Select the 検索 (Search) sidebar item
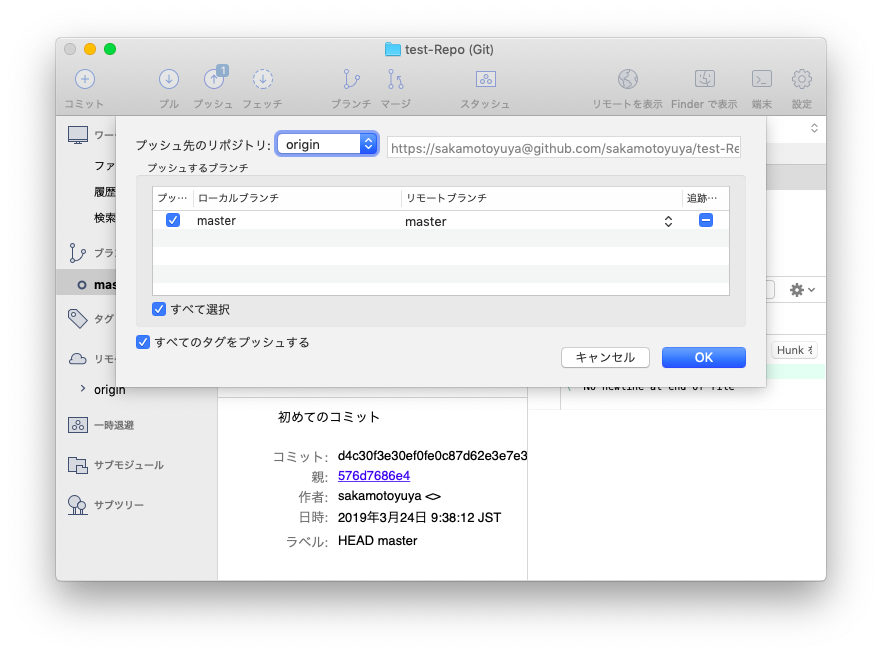This screenshot has height=655, width=882. point(105,217)
